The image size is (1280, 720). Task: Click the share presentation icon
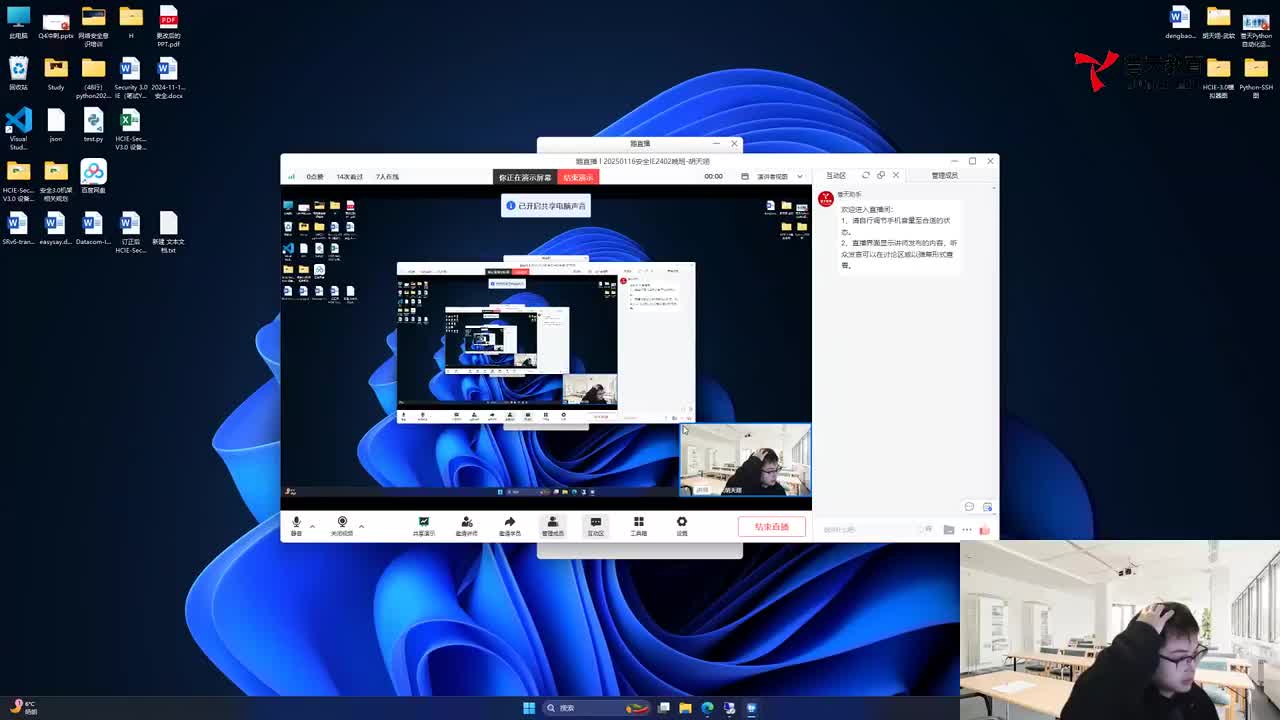coord(423,524)
